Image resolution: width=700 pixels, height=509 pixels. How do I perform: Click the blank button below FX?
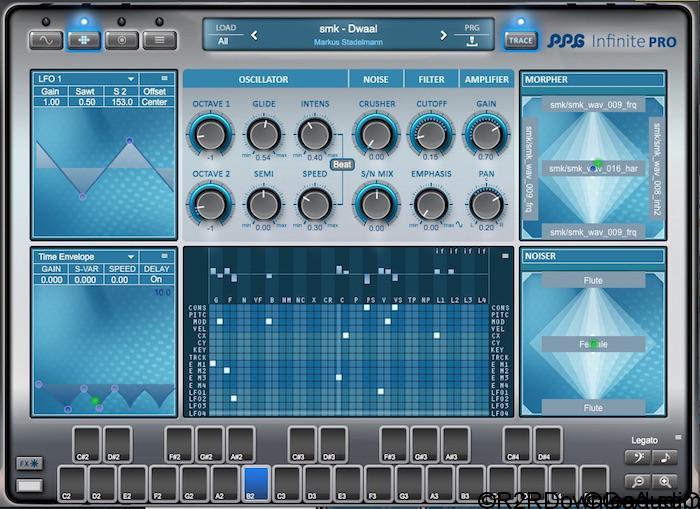(29, 485)
